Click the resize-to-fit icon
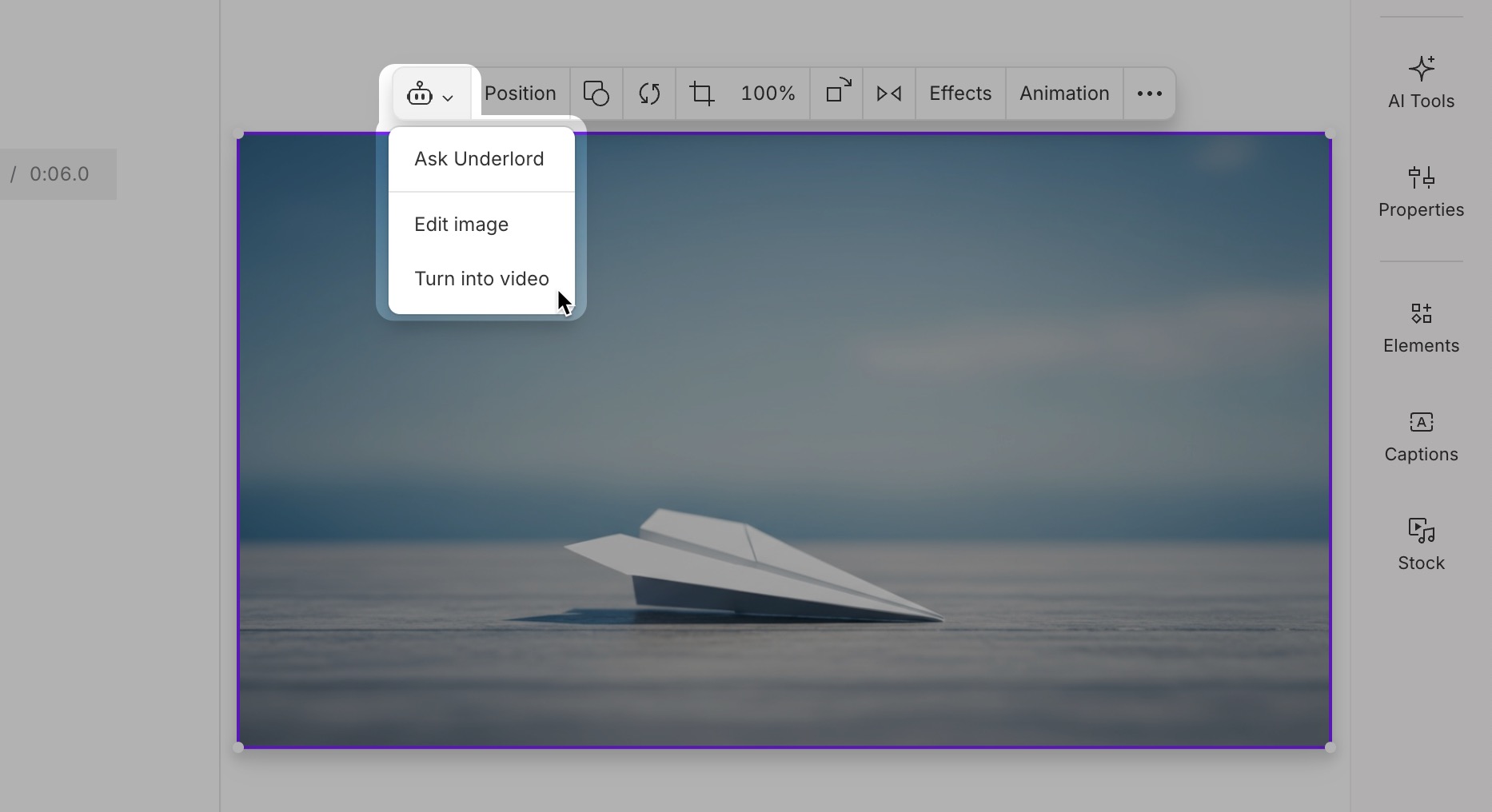Screen dimensions: 1492x812 837,92
